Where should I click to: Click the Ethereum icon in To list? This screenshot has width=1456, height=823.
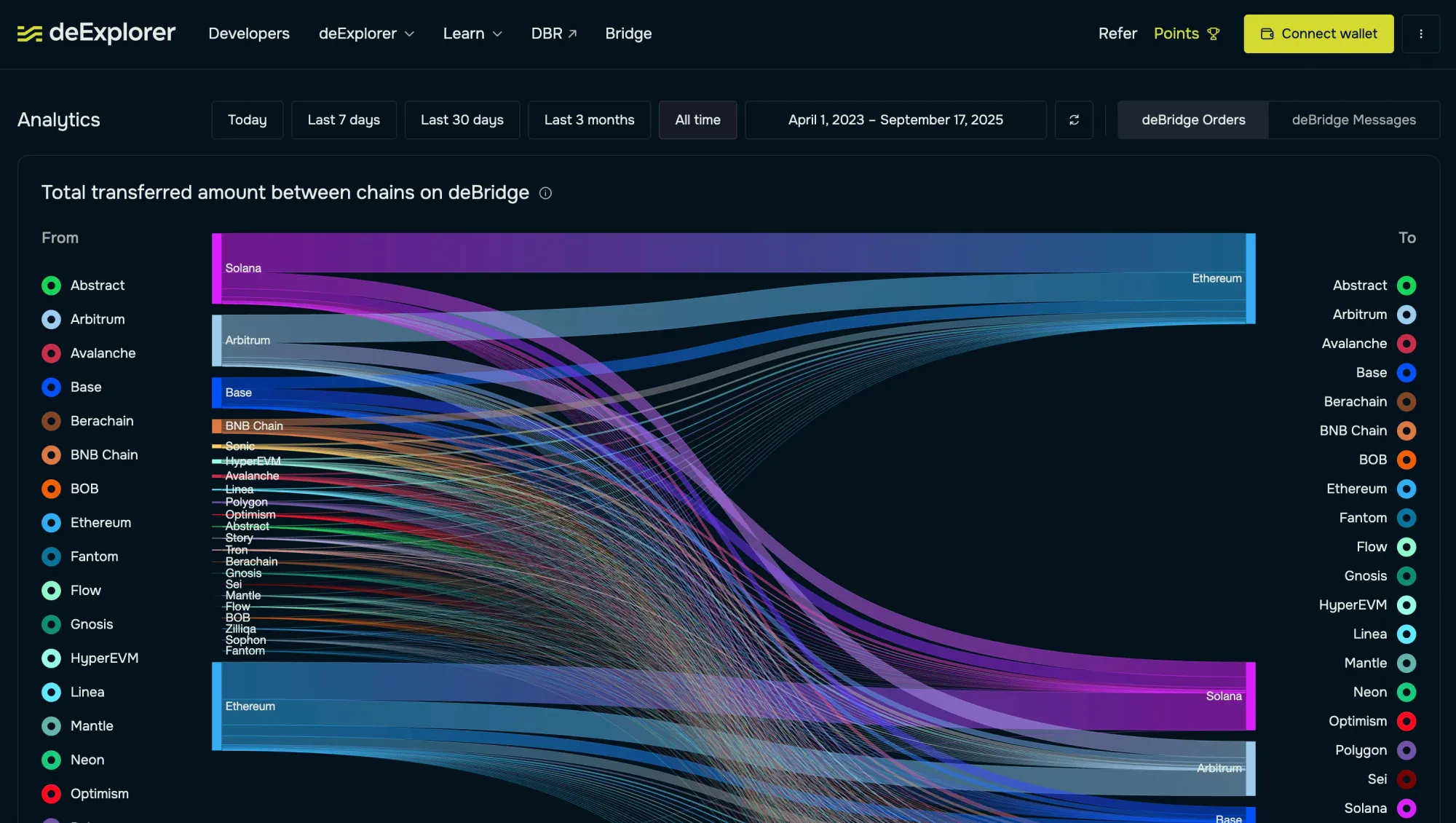coord(1406,489)
